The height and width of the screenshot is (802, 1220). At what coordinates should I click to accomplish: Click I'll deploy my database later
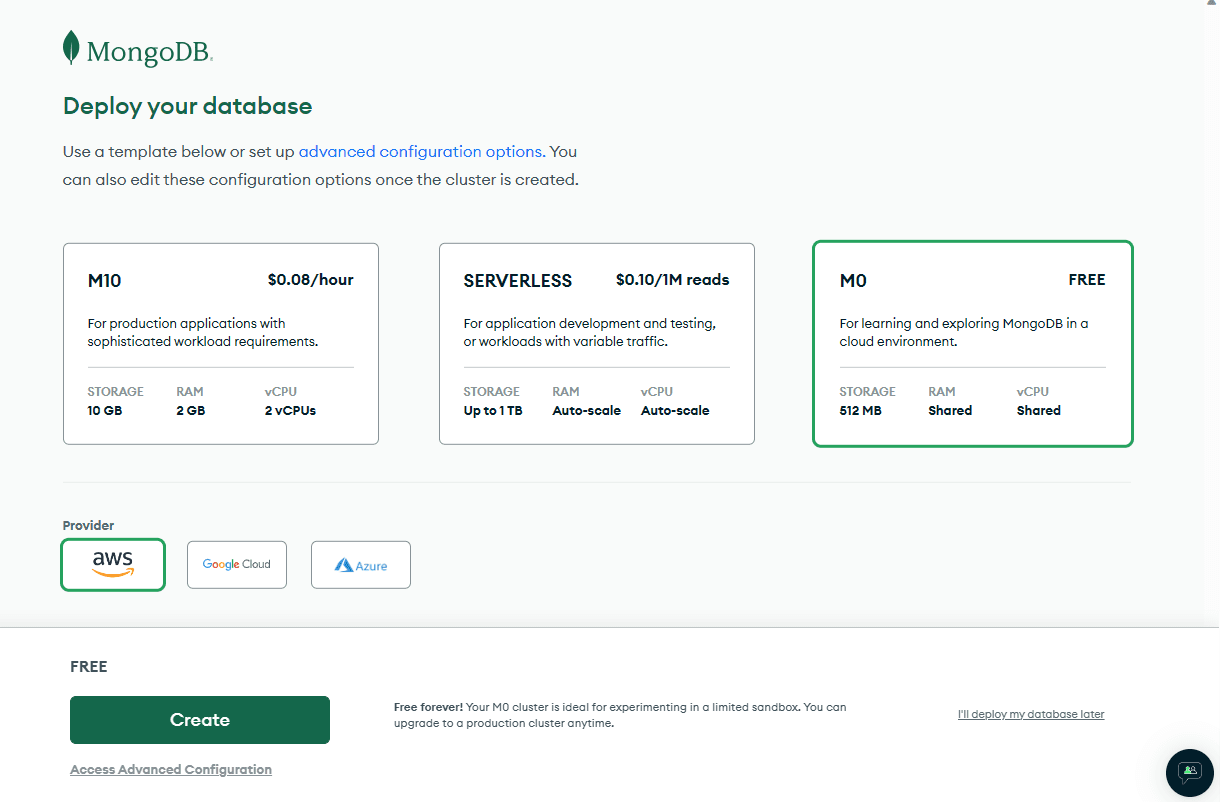pyautogui.click(x=1031, y=714)
